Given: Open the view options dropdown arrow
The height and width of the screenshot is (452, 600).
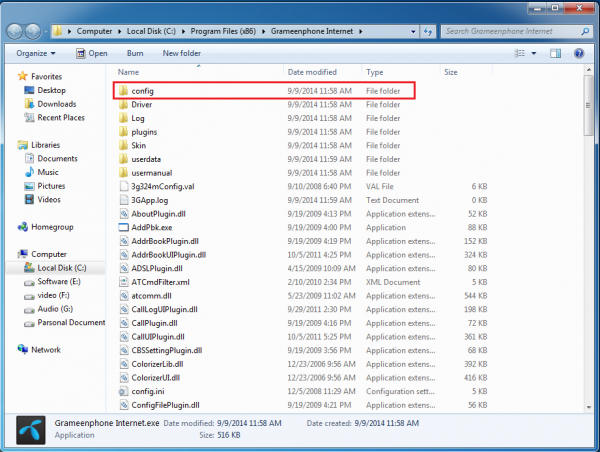Looking at the screenshot, I should tap(534, 53).
